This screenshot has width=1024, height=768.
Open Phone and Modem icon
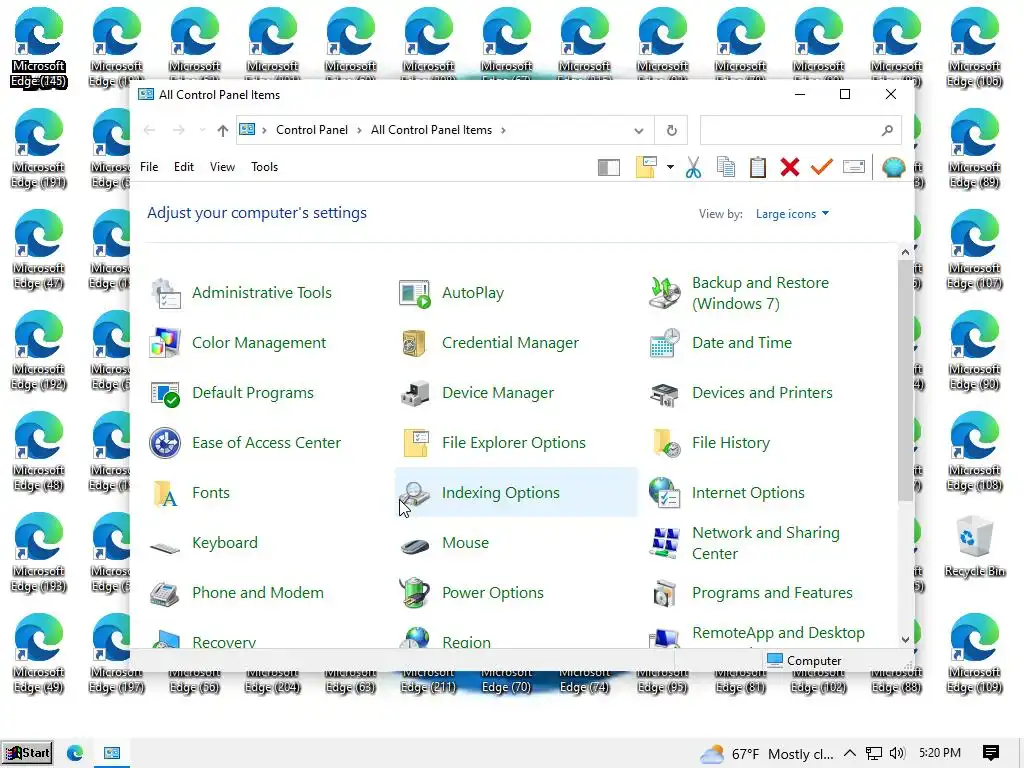click(x=166, y=593)
